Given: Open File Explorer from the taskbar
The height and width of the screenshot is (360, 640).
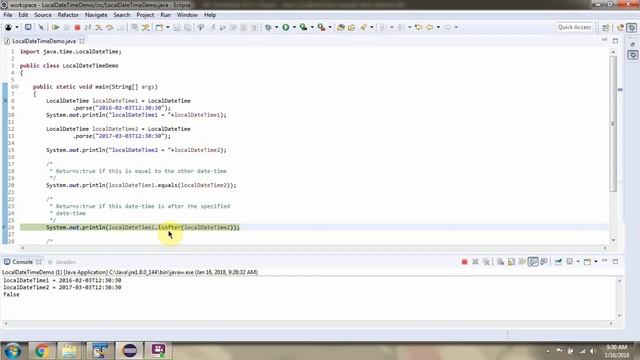Looking at the screenshot, I should pyautogui.click(x=70, y=351).
